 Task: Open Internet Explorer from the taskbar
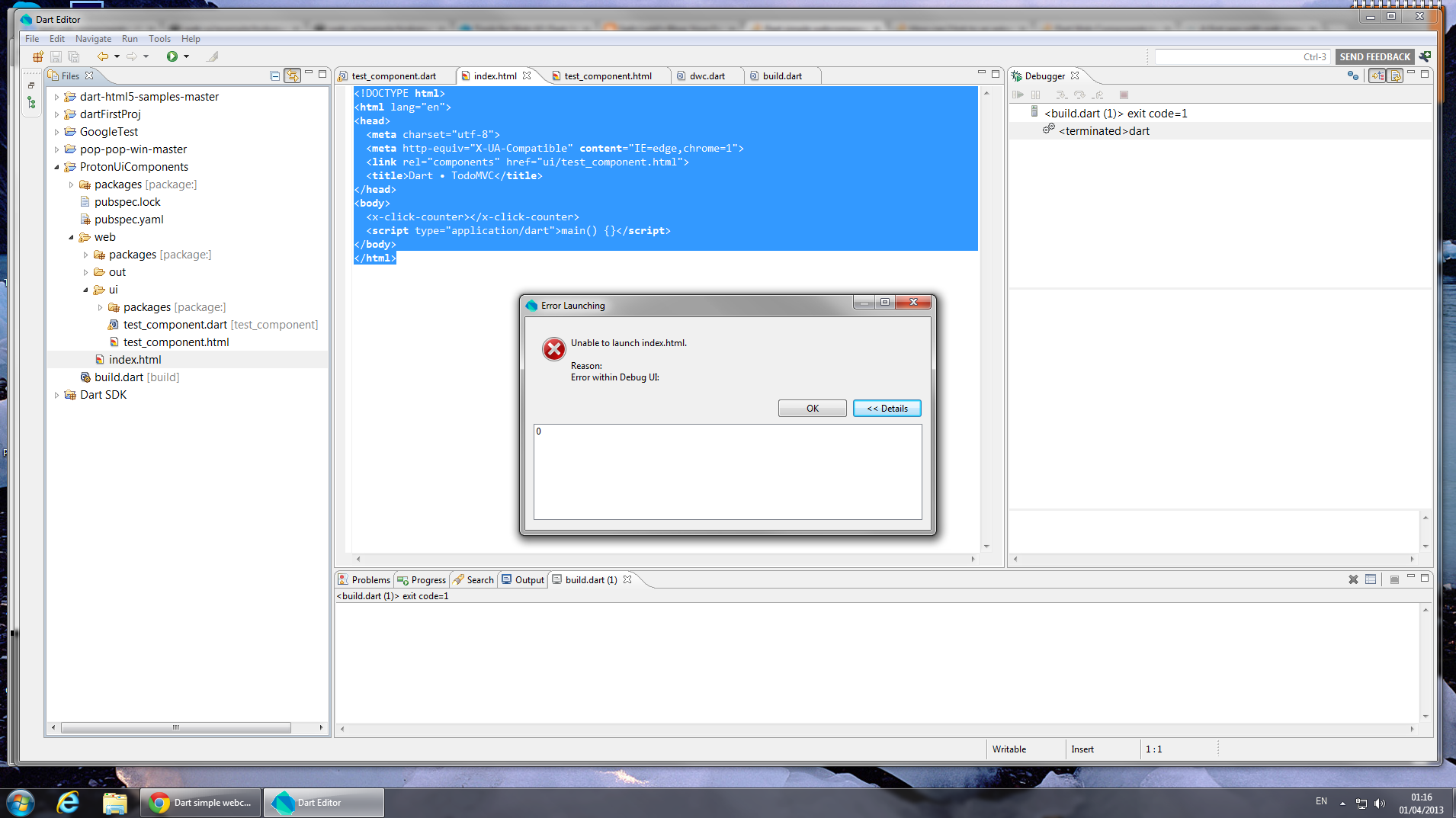[x=68, y=803]
